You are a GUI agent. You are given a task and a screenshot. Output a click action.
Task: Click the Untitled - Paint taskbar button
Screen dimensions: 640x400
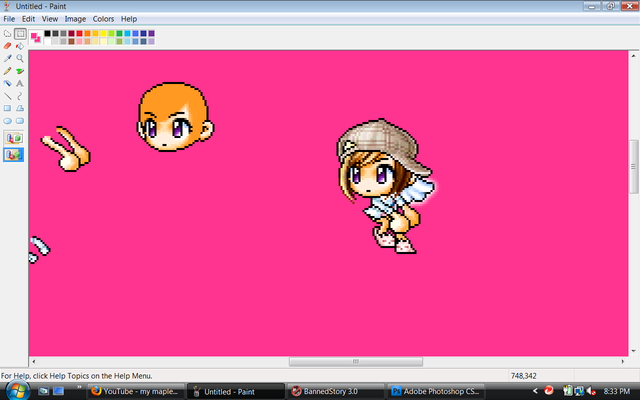(x=236, y=391)
